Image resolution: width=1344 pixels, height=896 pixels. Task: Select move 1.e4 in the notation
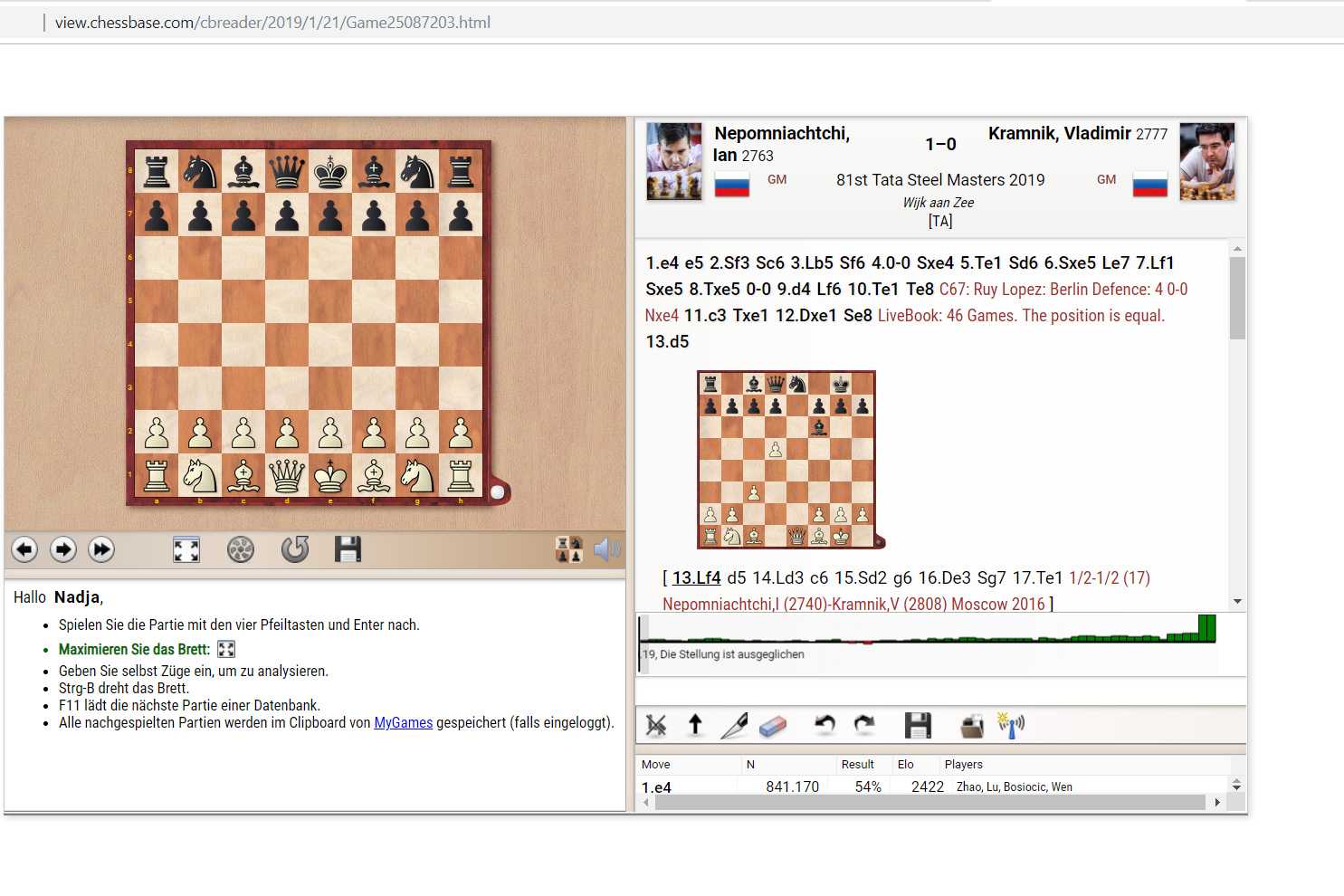pos(662,262)
